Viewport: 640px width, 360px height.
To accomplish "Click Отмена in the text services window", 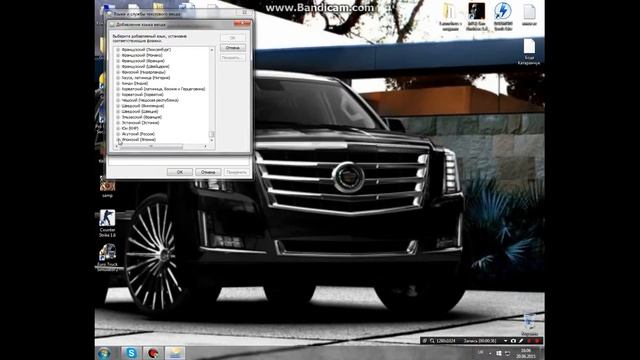I will pyautogui.click(x=208, y=172).
